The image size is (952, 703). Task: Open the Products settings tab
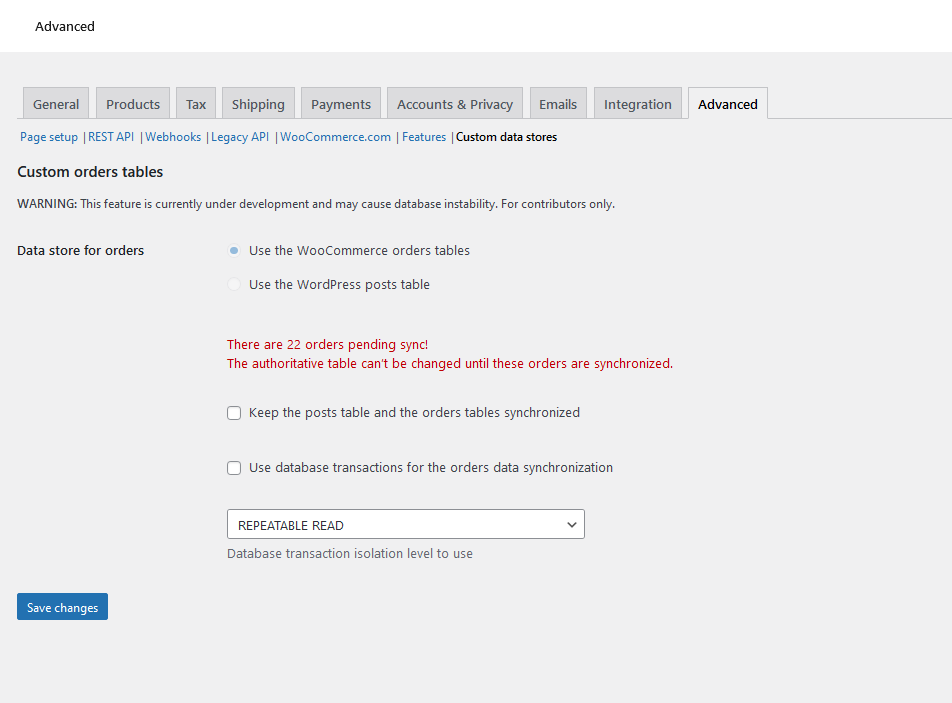pos(132,103)
